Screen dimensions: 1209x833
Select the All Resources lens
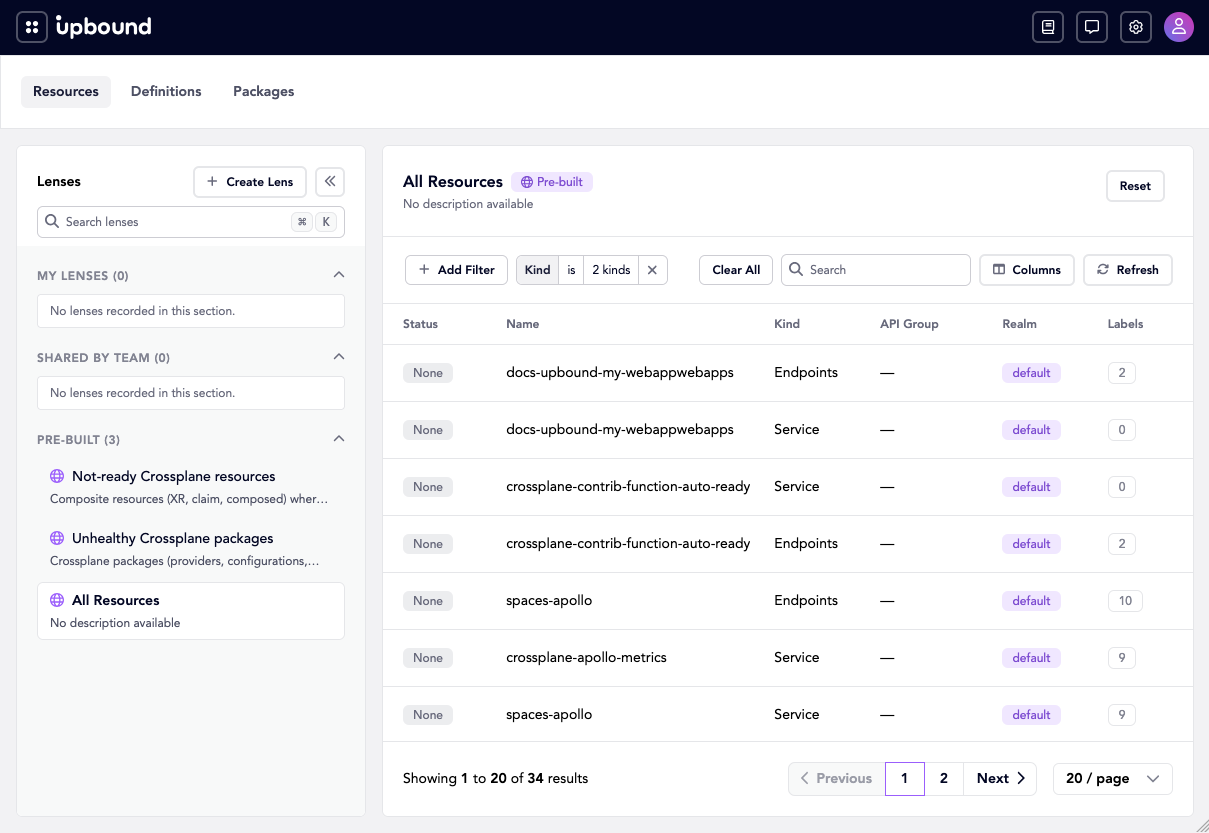click(x=191, y=611)
